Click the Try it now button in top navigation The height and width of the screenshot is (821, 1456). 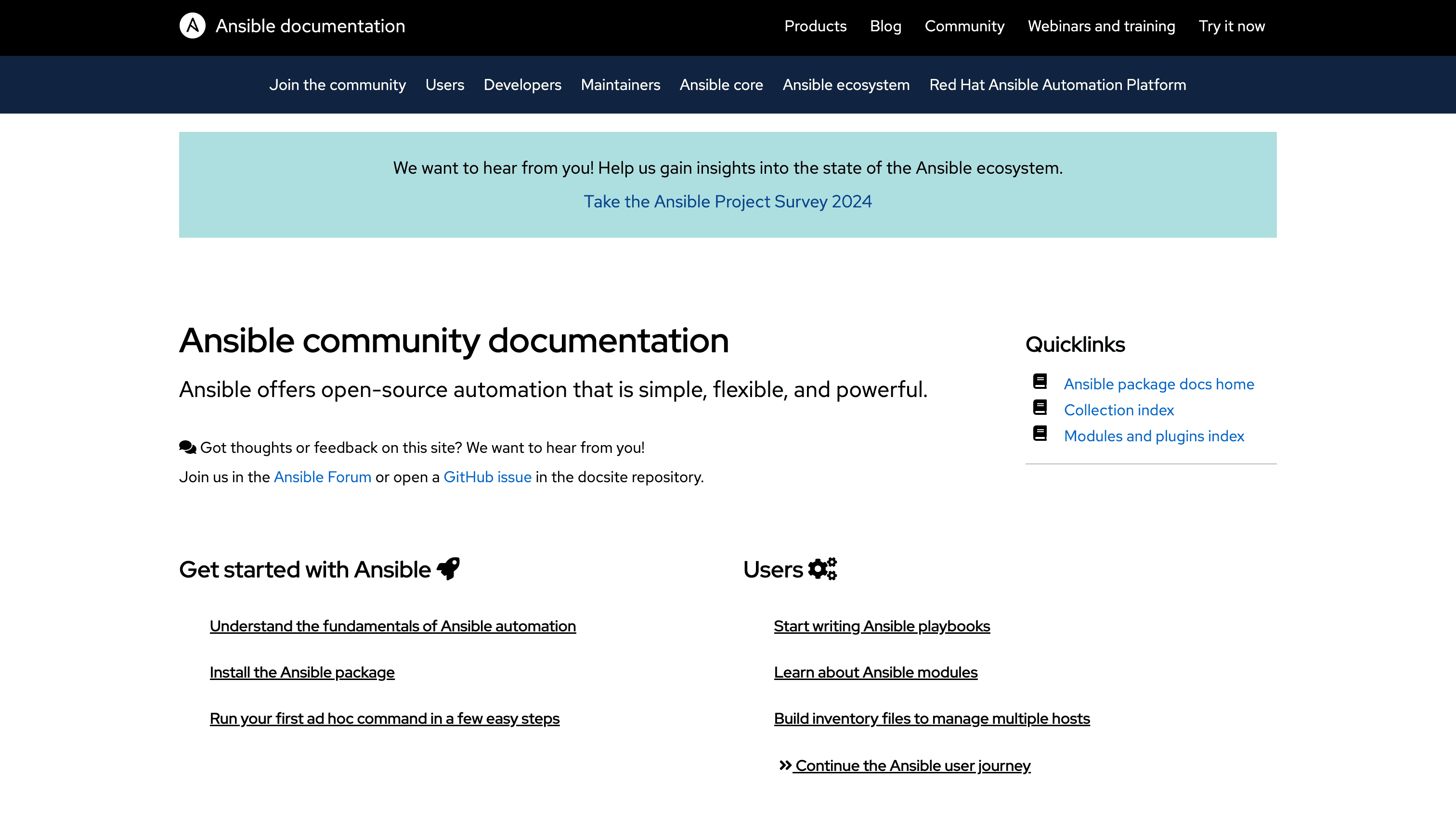(1232, 26)
